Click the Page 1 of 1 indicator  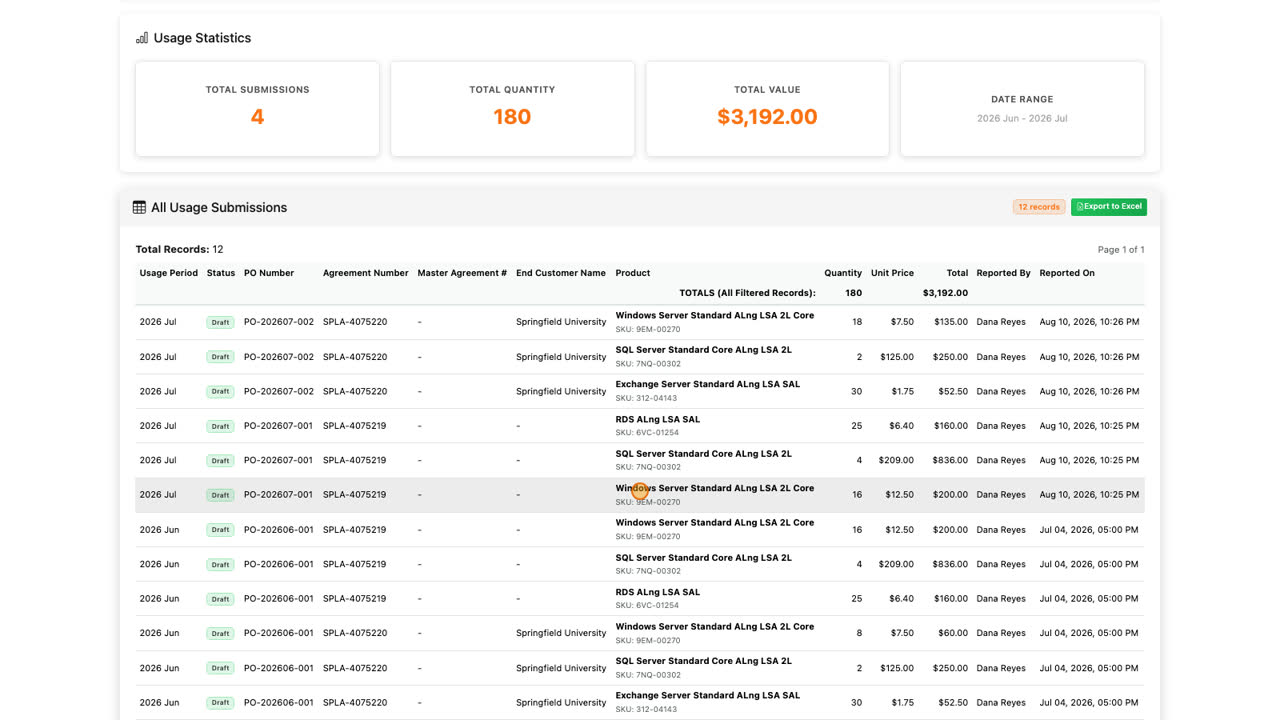[x=1121, y=249]
